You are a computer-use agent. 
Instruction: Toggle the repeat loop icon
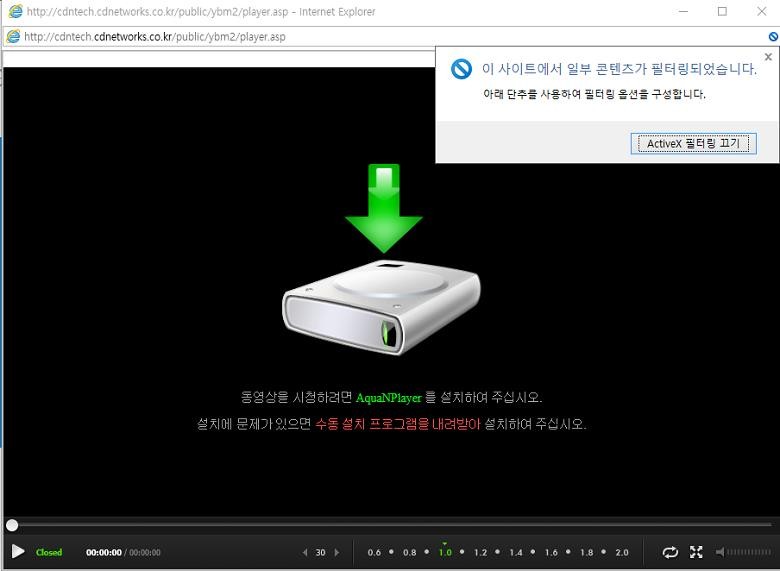tap(670, 552)
